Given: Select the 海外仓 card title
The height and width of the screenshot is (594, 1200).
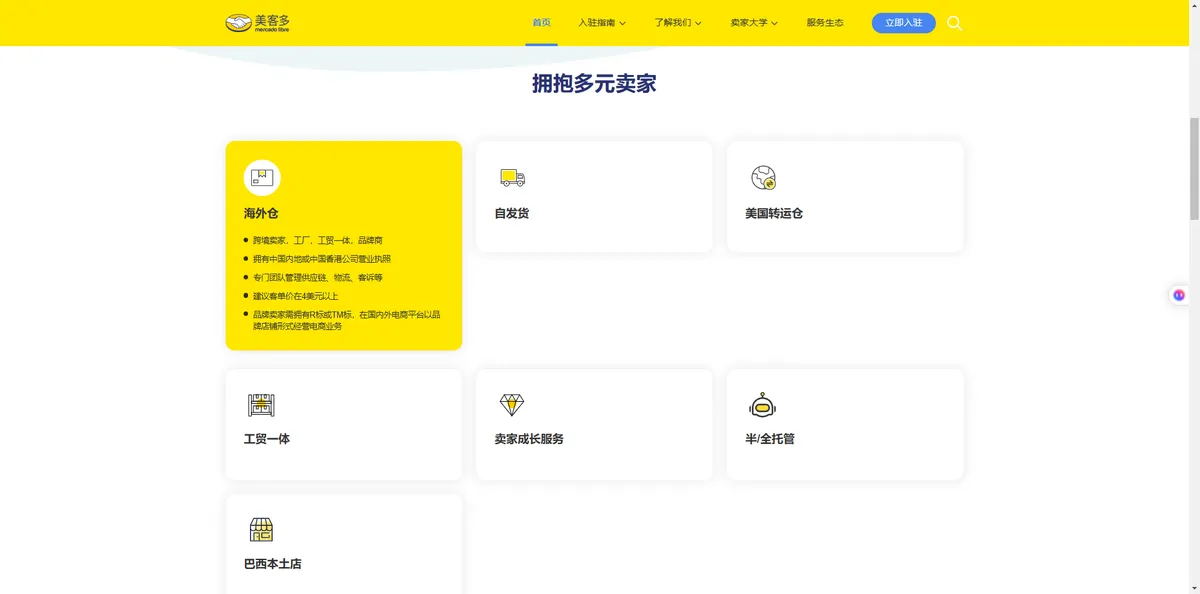Looking at the screenshot, I should (x=261, y=214).
